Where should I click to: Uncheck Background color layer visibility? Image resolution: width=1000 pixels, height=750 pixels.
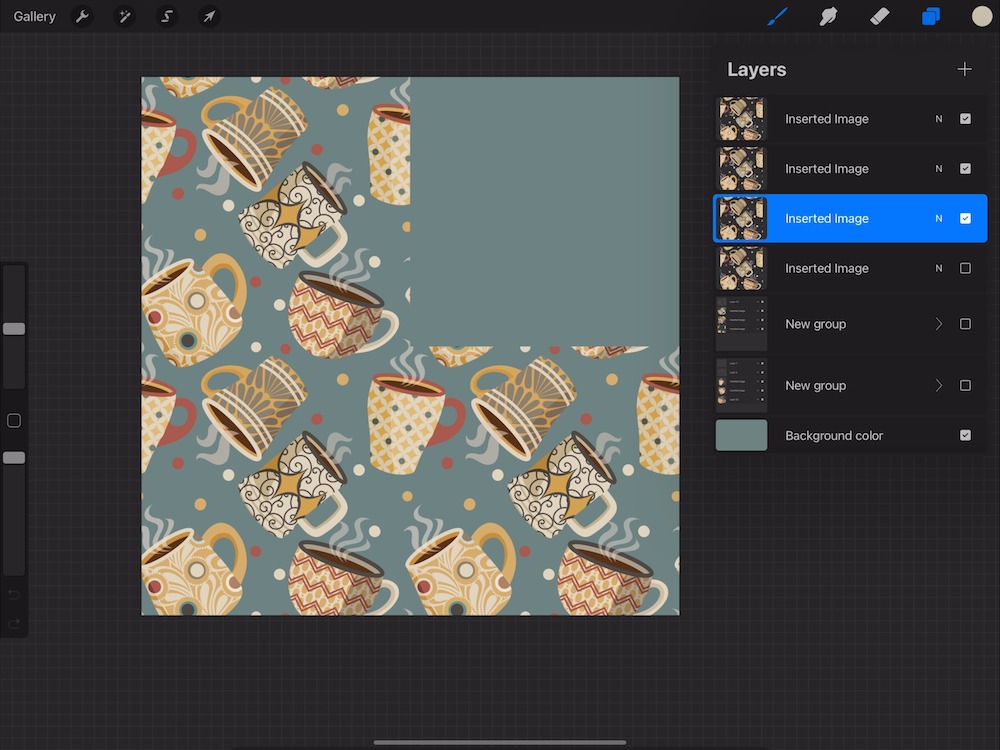965,435
